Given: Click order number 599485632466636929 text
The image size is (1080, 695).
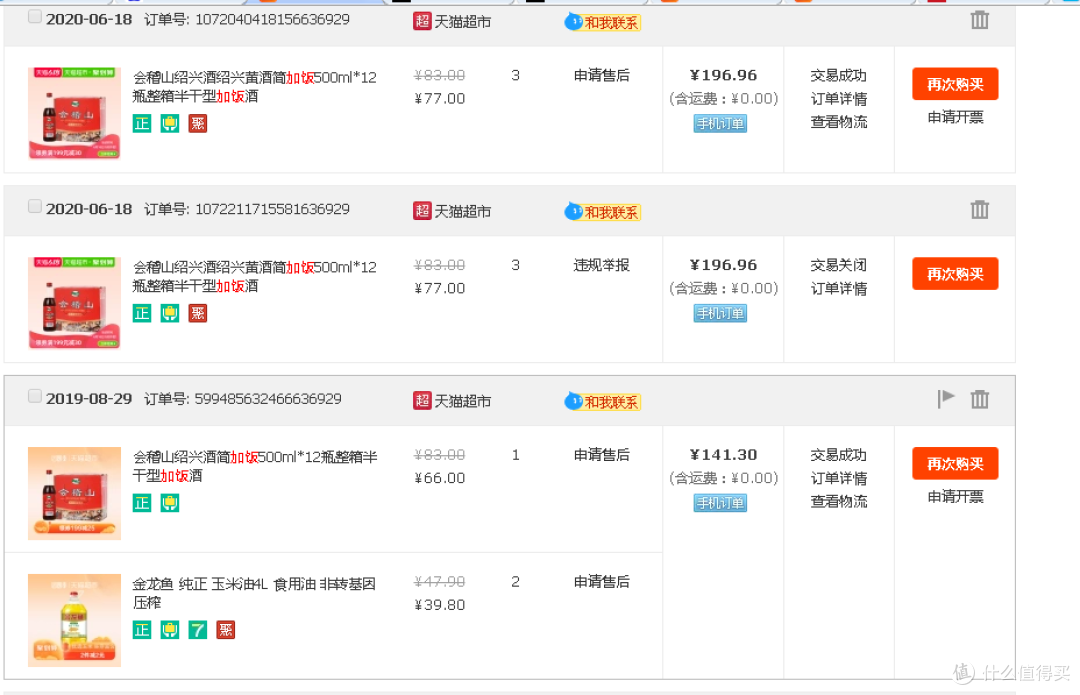Looking at the screenshot, I should click(268, 399).
